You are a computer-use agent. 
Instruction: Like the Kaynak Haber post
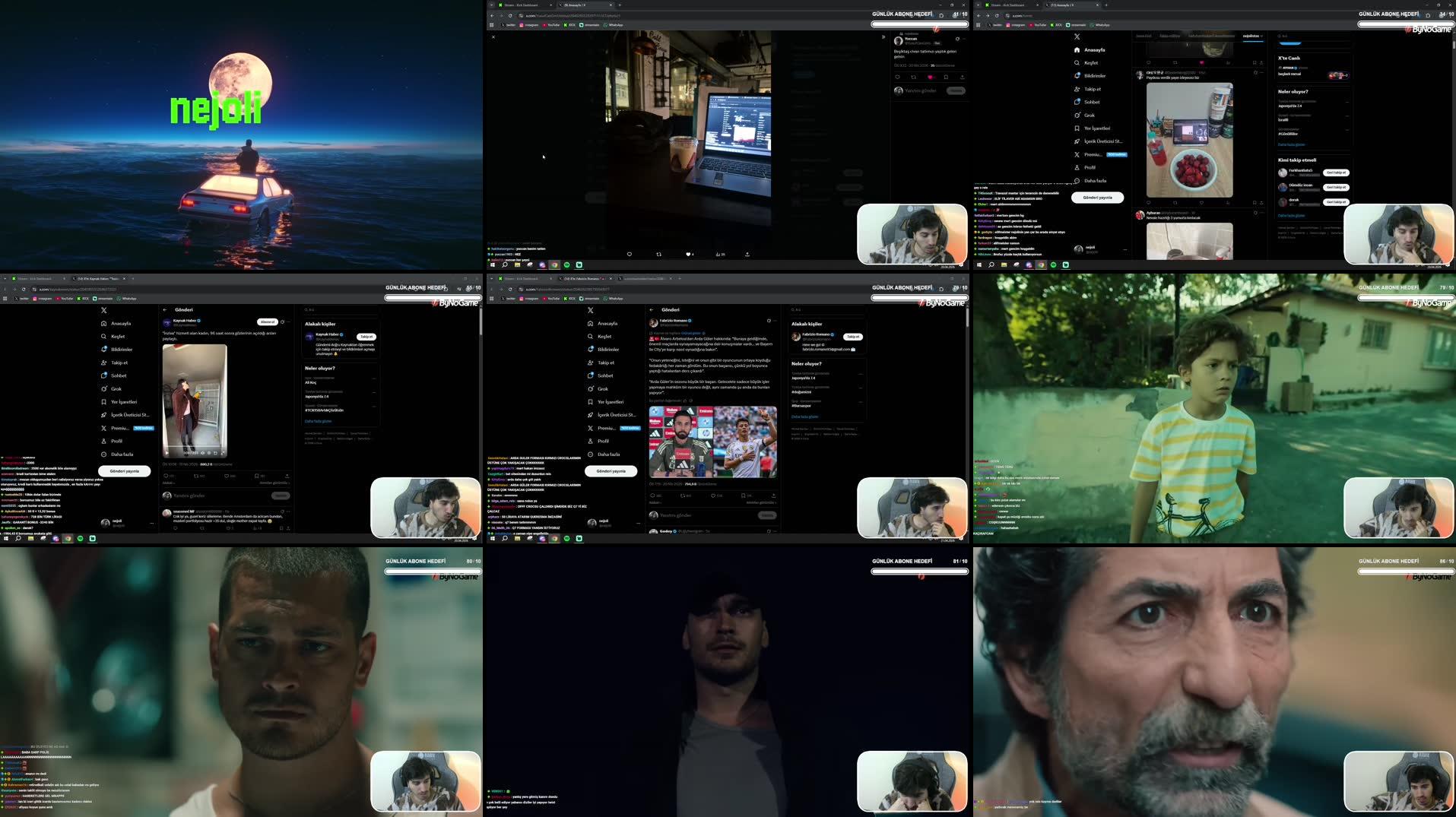[227, 476]
